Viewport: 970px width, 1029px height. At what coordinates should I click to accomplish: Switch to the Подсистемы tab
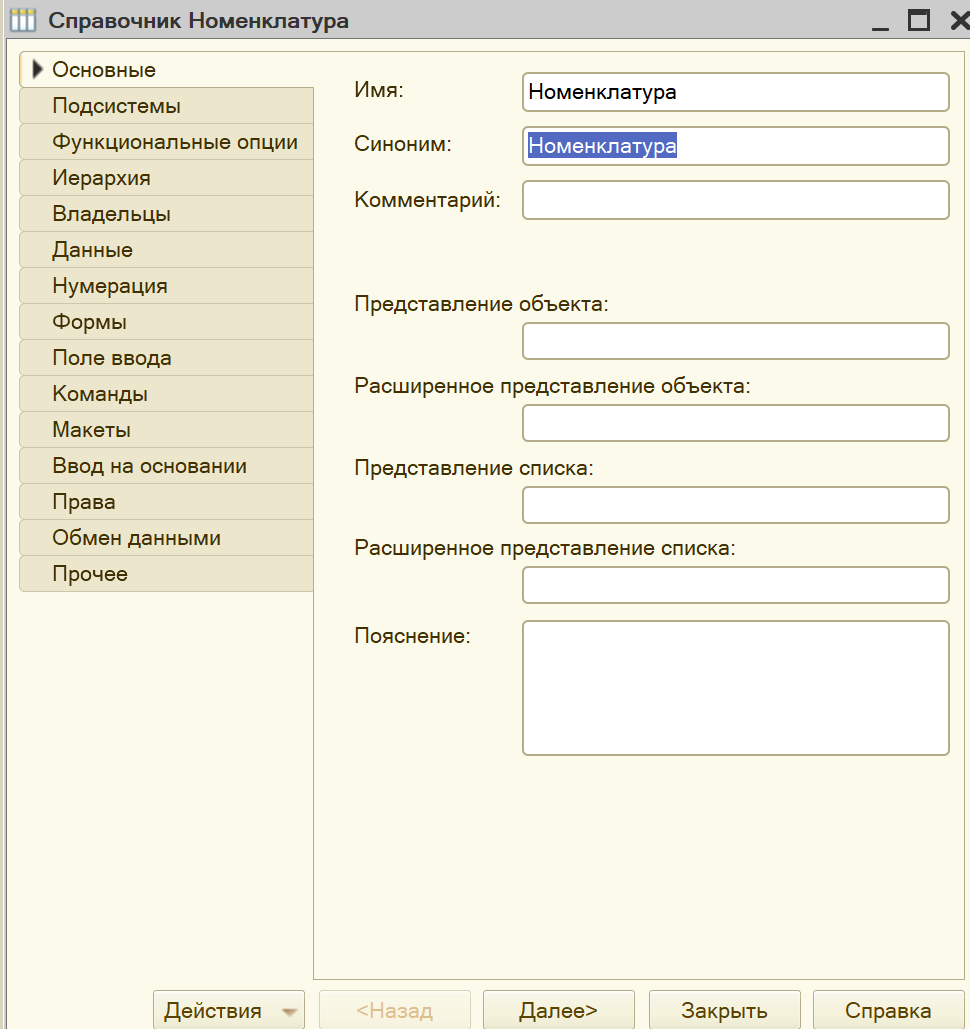(x=167, y=106)
